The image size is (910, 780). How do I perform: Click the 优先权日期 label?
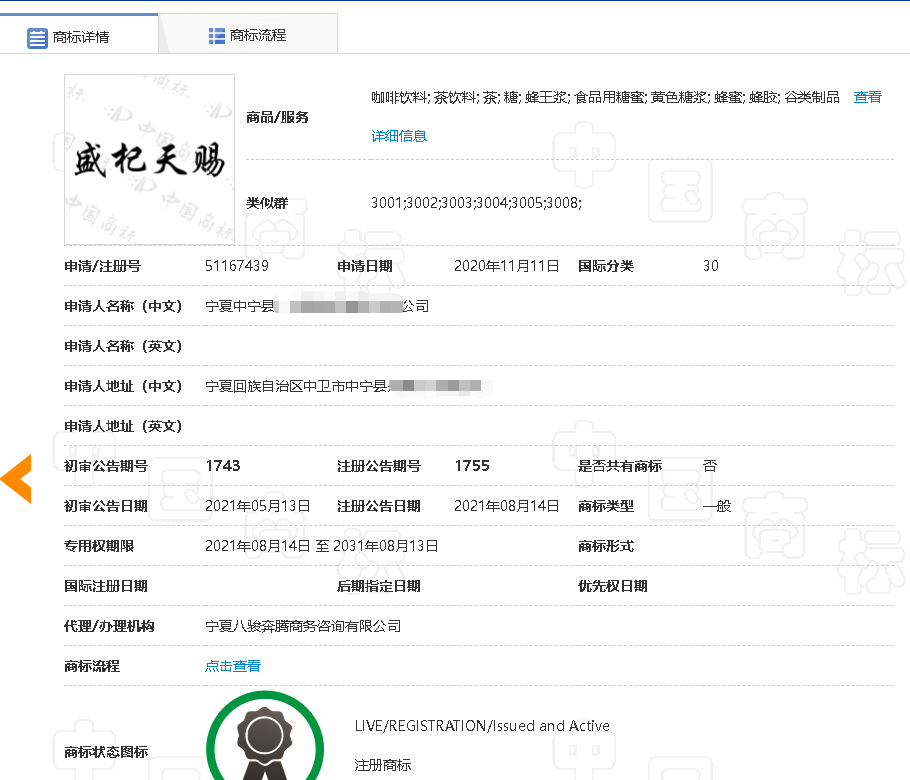(612, 586)
